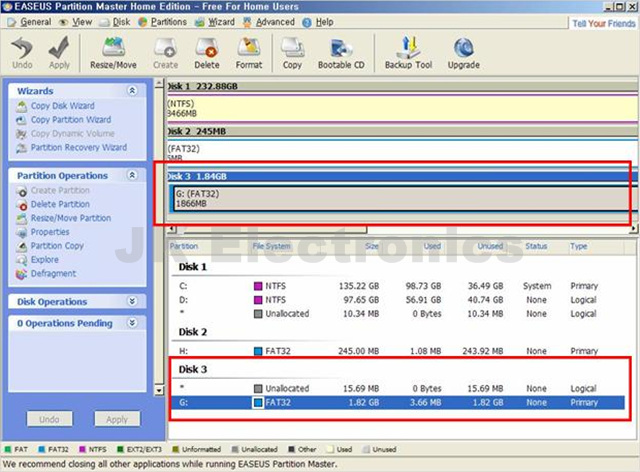Click the Format toolbar icon
The width and height of the screenshot is (640, 472).
tap(249, 53)
